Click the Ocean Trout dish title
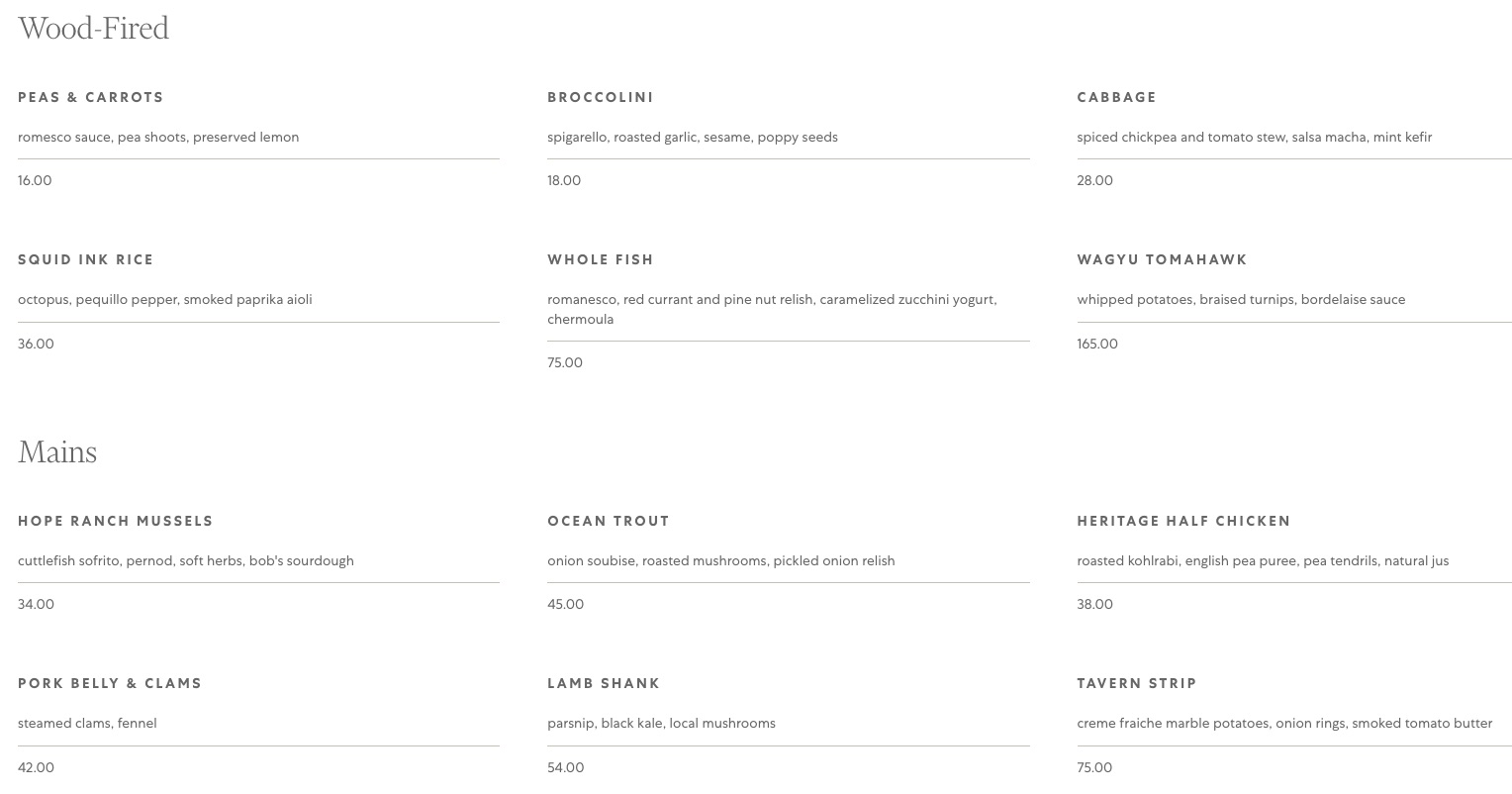This screenshot has width=1512, height=794. 609,521
